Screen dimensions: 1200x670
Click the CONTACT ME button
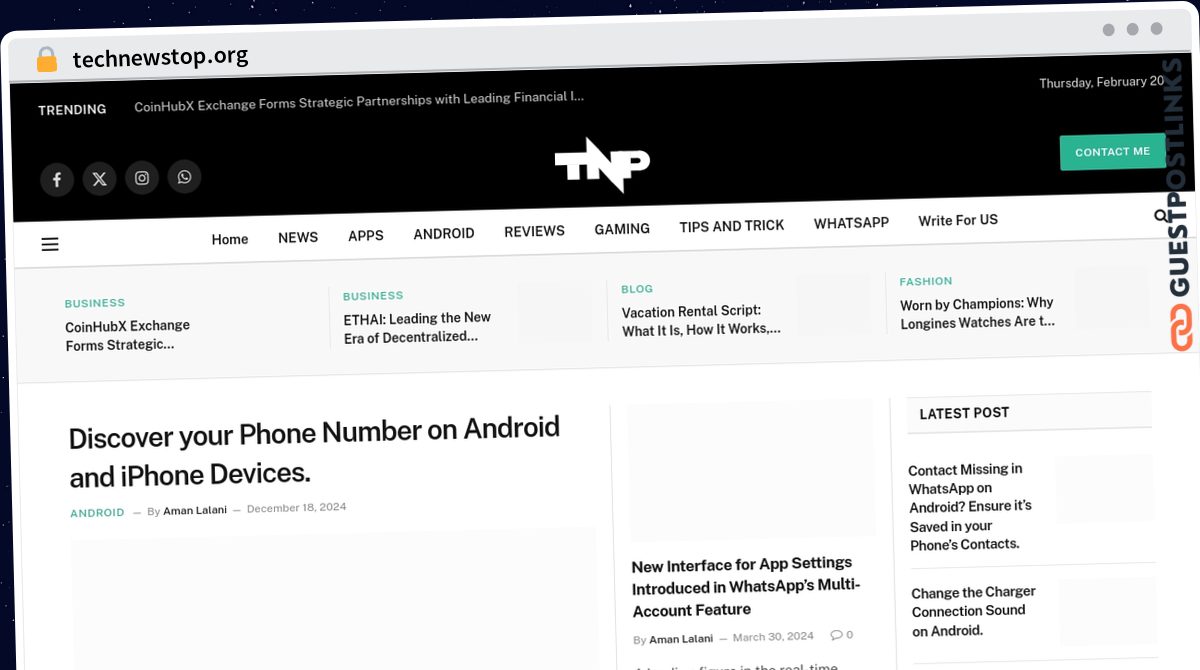pyautogui.click(x=1112, y=152)
